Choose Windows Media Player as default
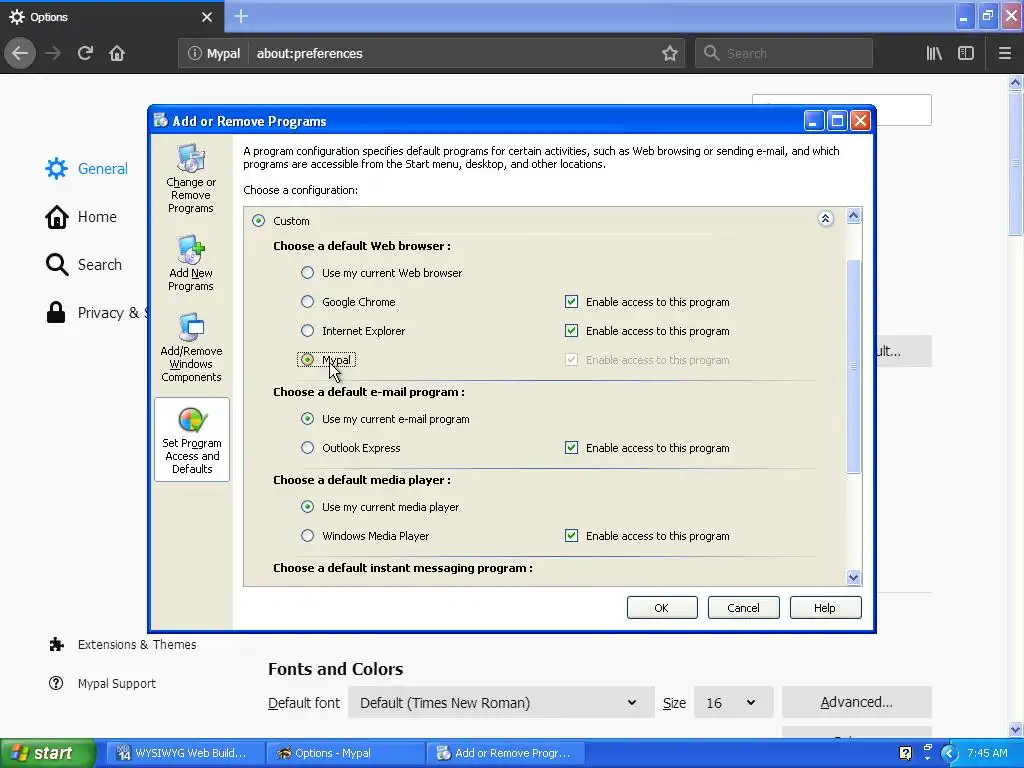 pos(307,536)
